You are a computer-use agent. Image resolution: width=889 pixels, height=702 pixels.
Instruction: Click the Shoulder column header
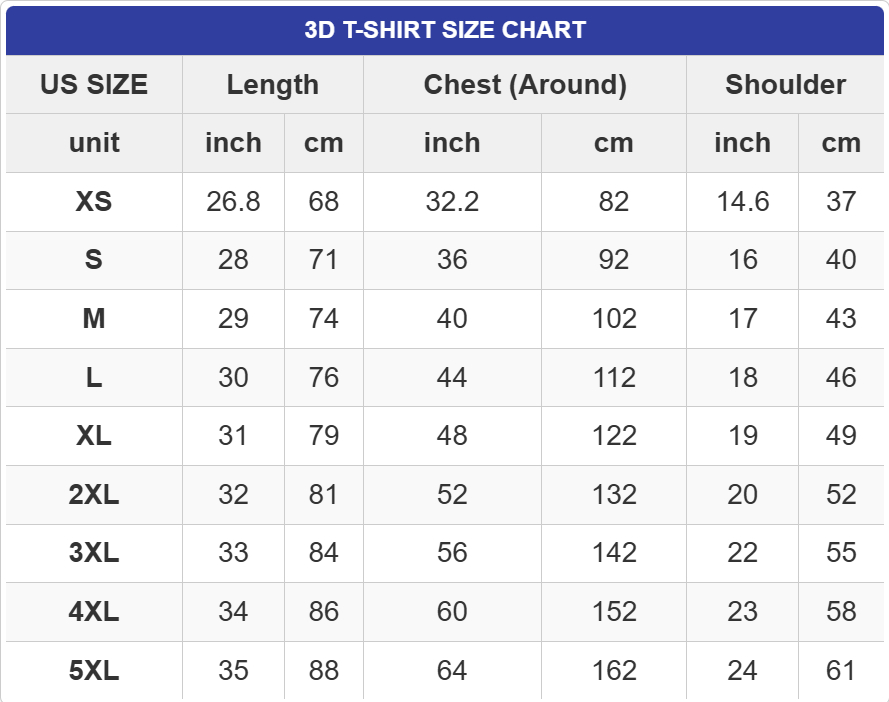(785, 85)
